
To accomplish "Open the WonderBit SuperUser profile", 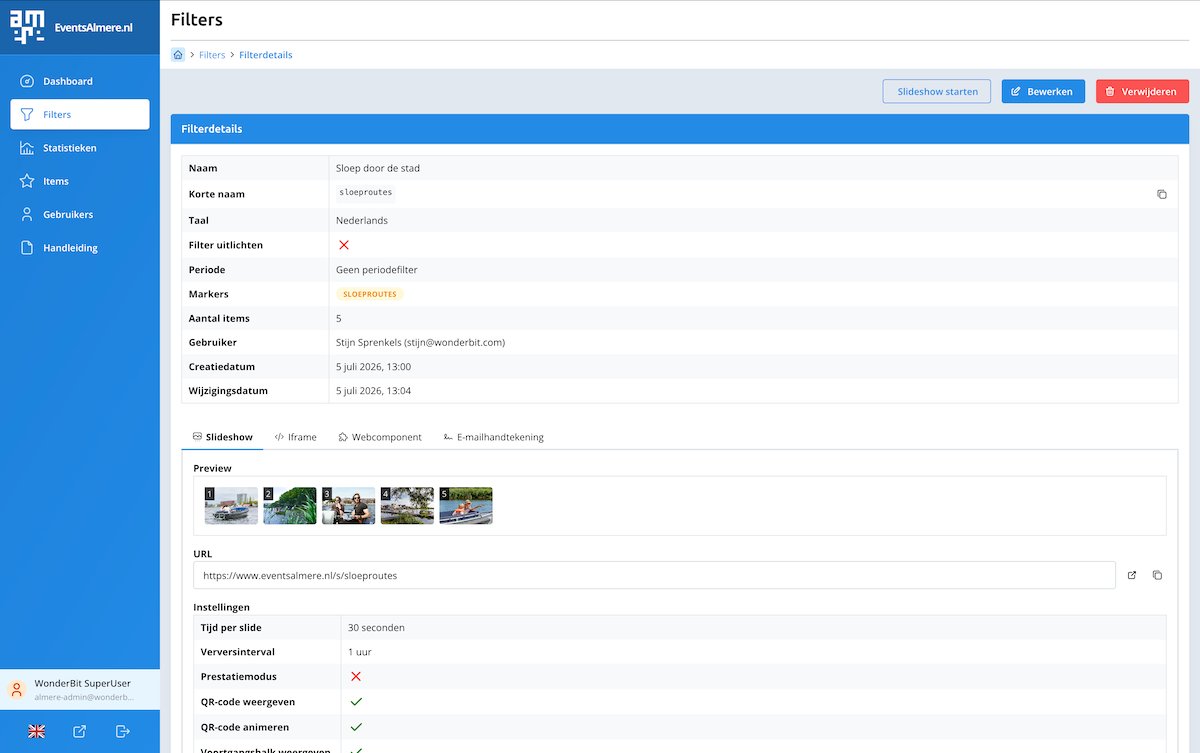I will (80, 690).
